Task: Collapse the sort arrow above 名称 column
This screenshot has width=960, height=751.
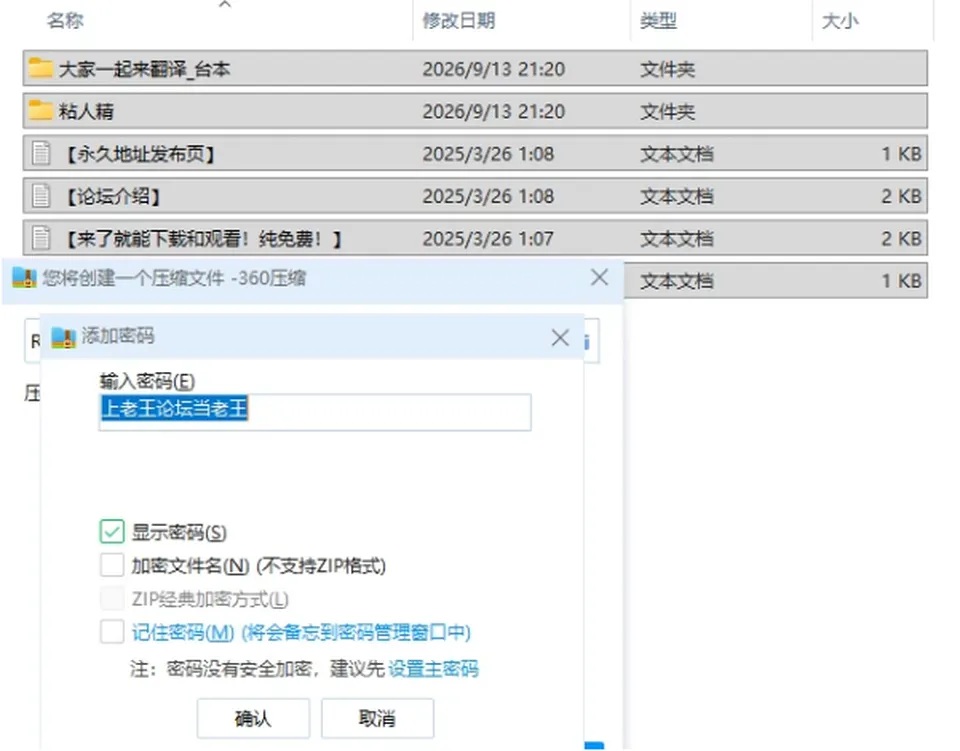Action: (x=225, y=5)
